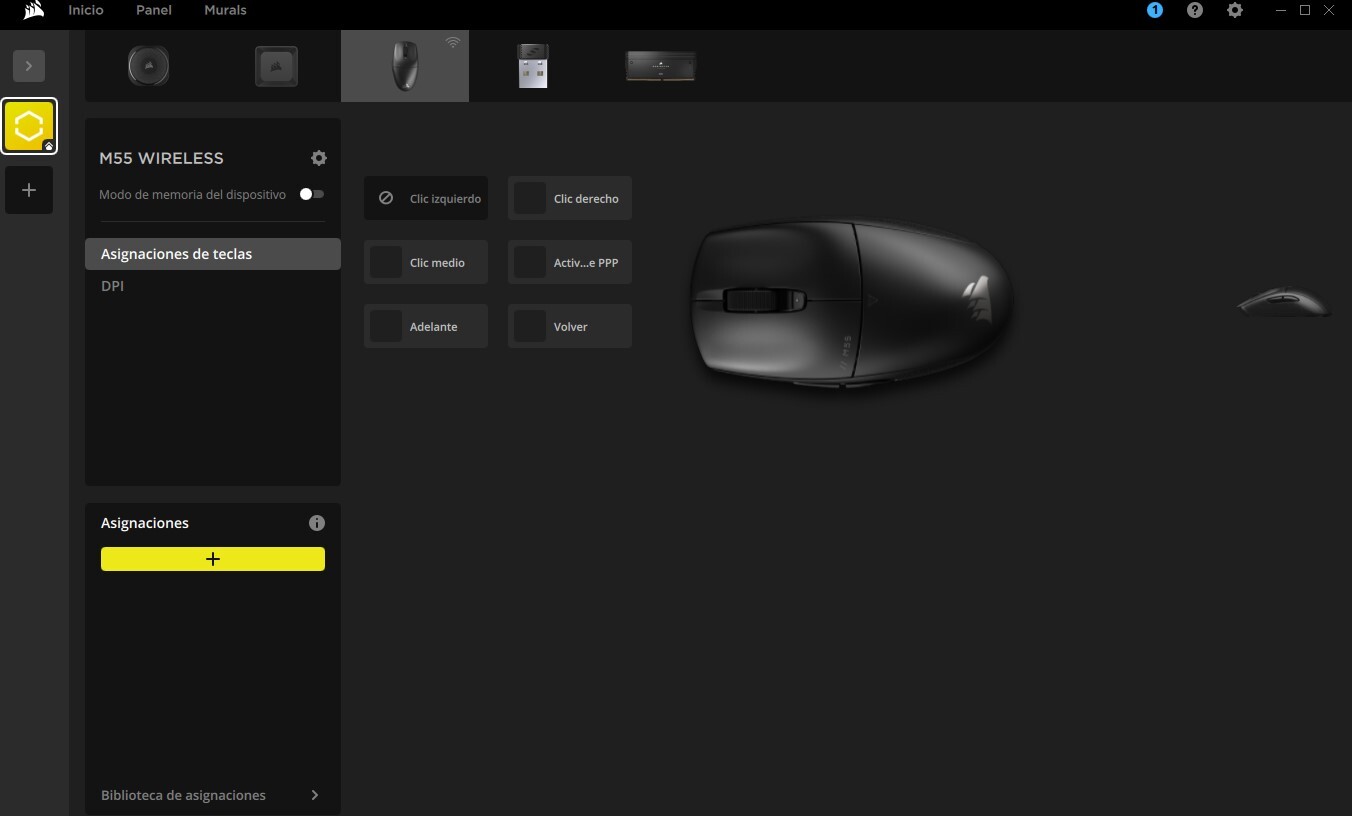Open M55 WIRELESS device settings gear
1352x816 pixels.
coord(319,158)
